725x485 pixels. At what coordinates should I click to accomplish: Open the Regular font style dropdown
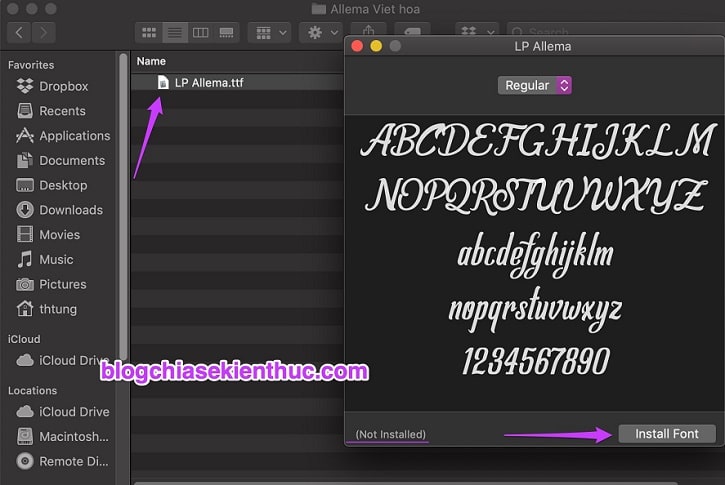pos(535,85)
